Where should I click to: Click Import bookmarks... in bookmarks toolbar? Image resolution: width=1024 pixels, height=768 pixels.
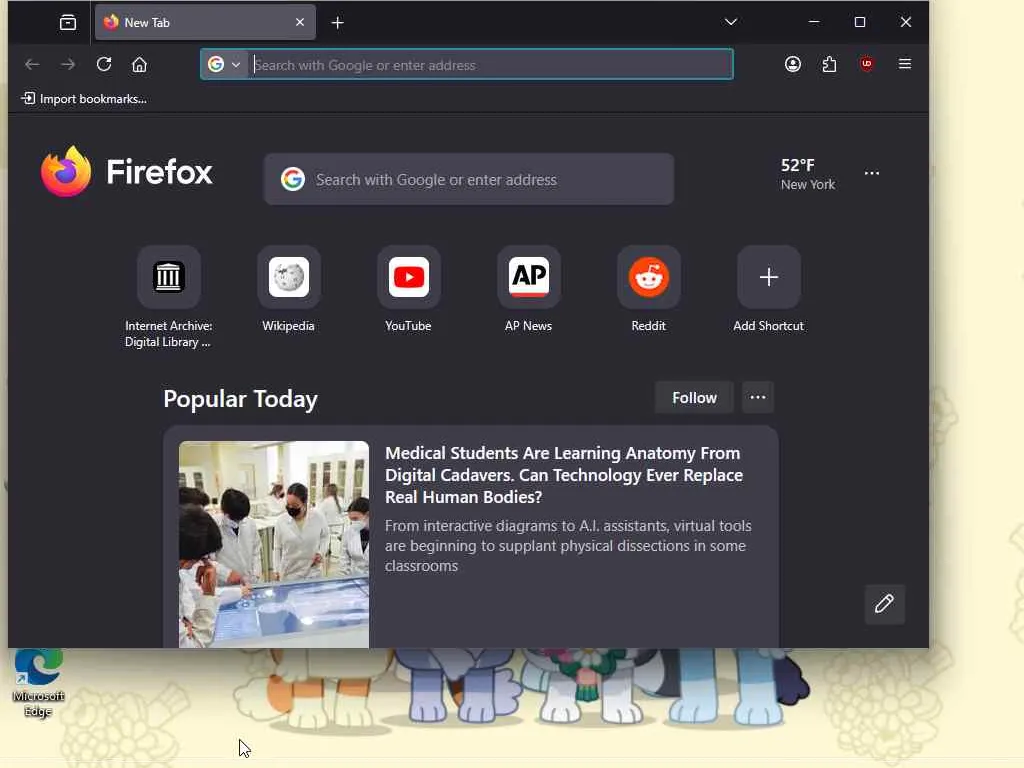84,99
